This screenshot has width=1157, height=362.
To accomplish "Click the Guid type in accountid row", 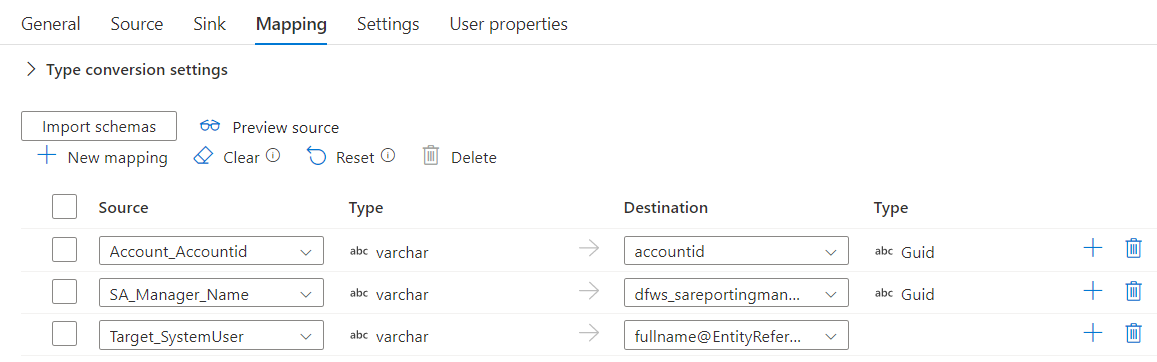I will 918,252.
